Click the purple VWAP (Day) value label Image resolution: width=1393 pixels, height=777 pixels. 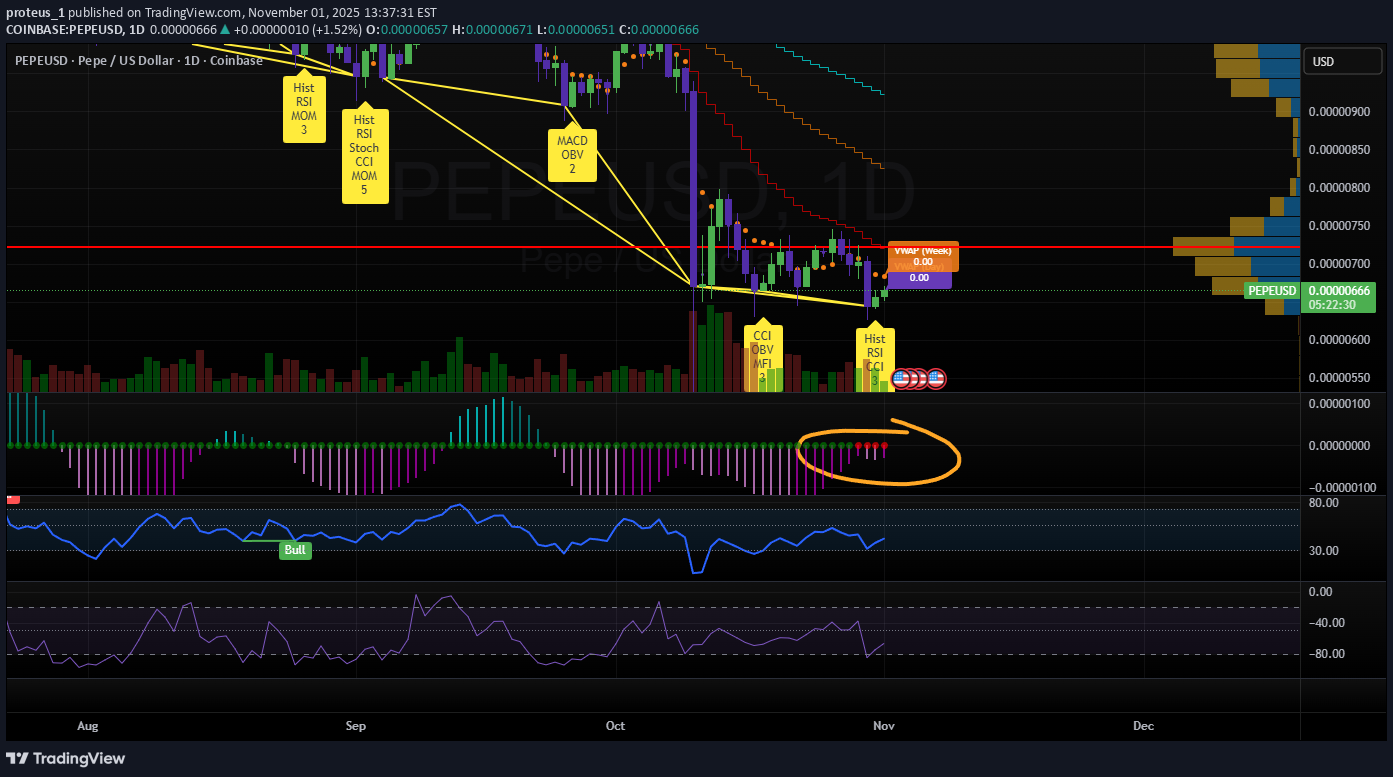[919, 278]
